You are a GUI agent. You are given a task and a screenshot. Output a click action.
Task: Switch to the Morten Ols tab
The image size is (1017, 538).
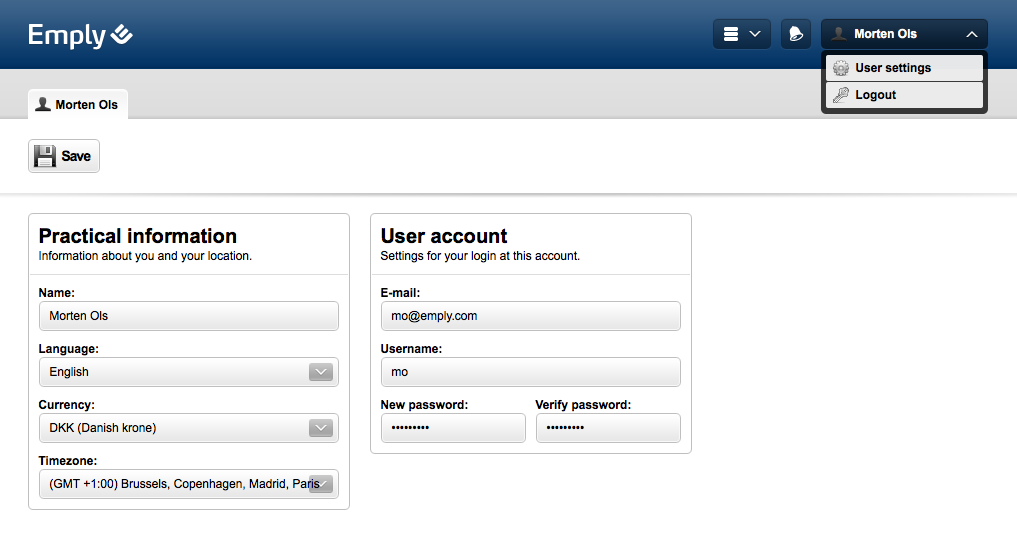click(x=77, y=104)
